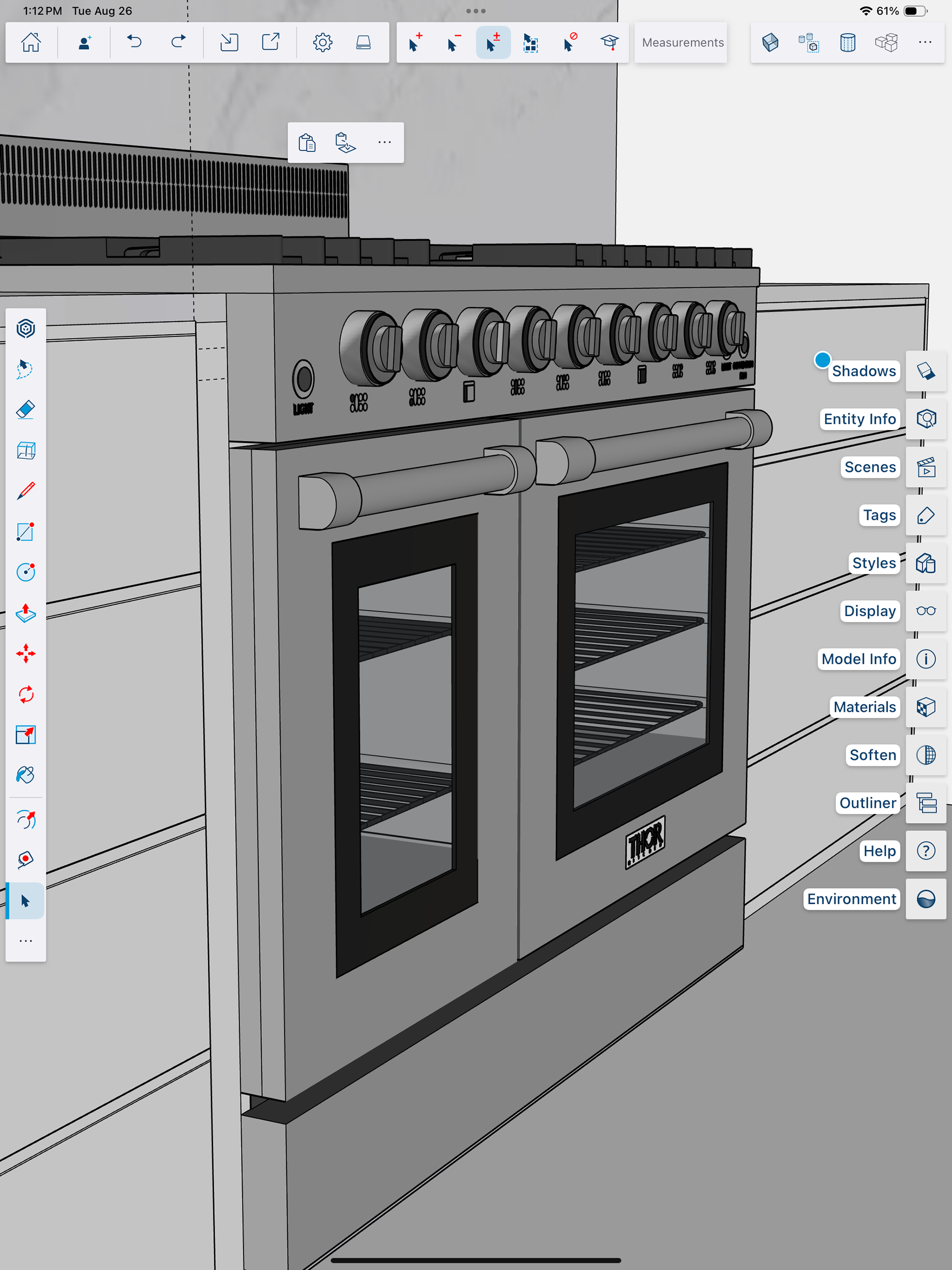Open the Scenes panel icon
The height and width of the screenshot is (1270, 952).
[926, 467]
